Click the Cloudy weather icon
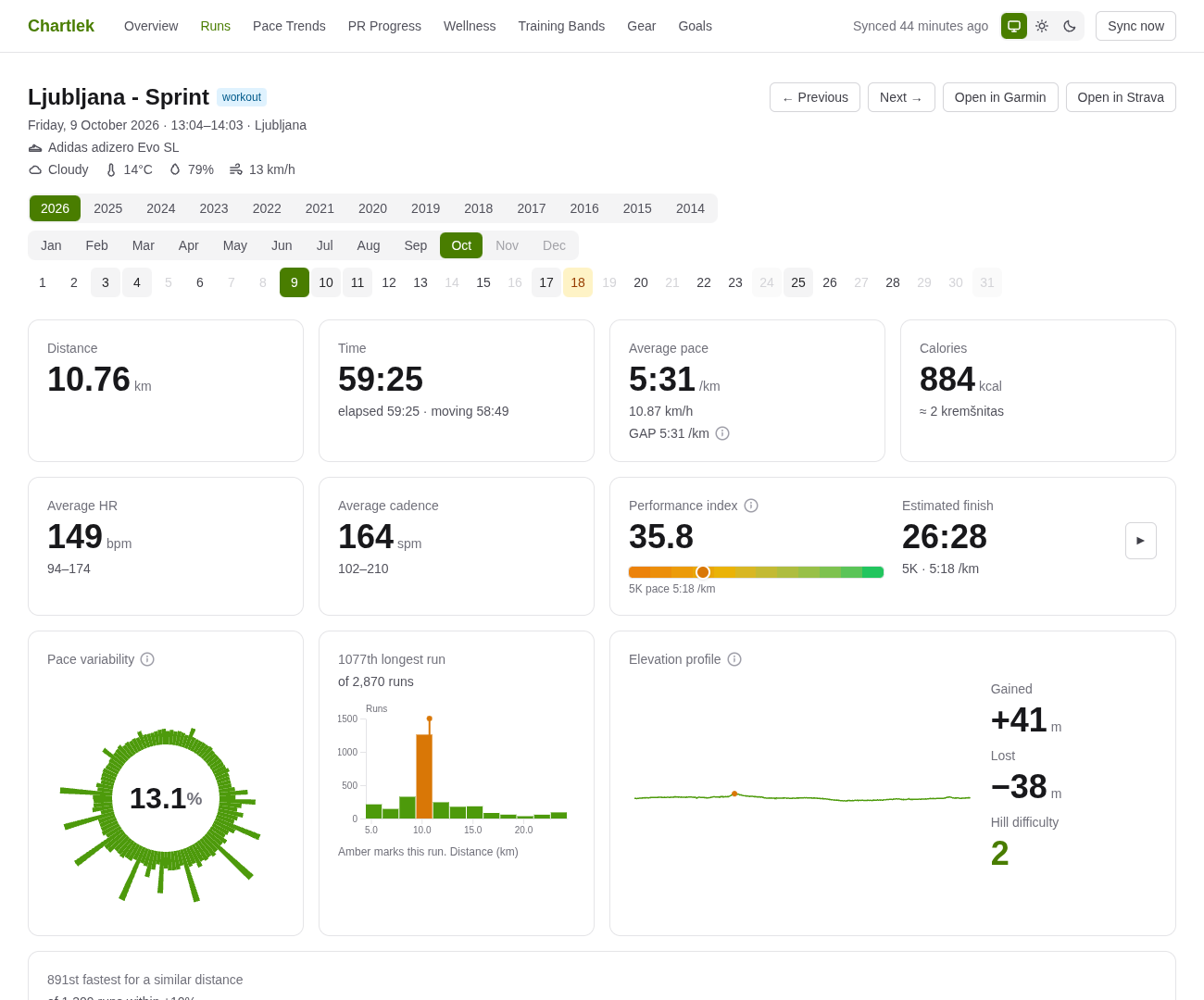Image resolution: width=1204 pixels, height=1000 pixels. pos(35,169)
